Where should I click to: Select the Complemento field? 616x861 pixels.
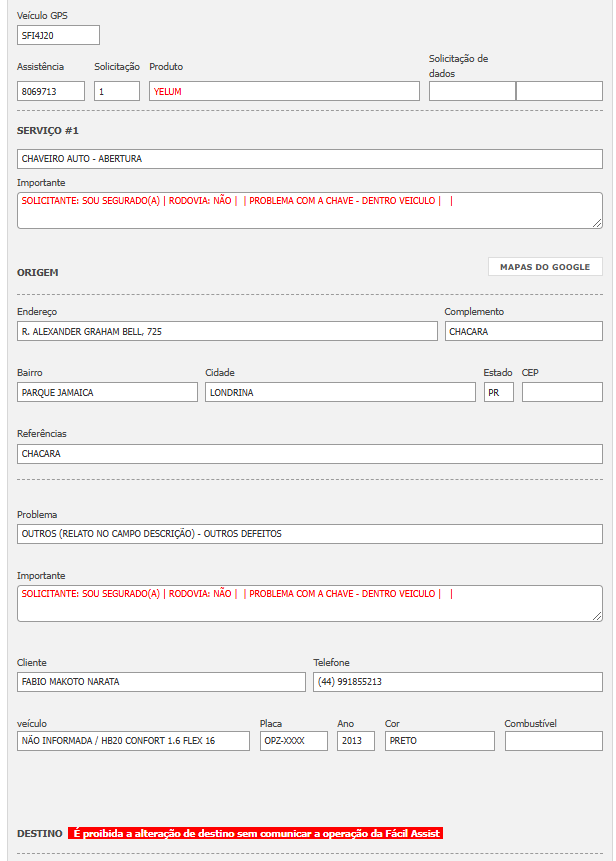click(523, 331)
